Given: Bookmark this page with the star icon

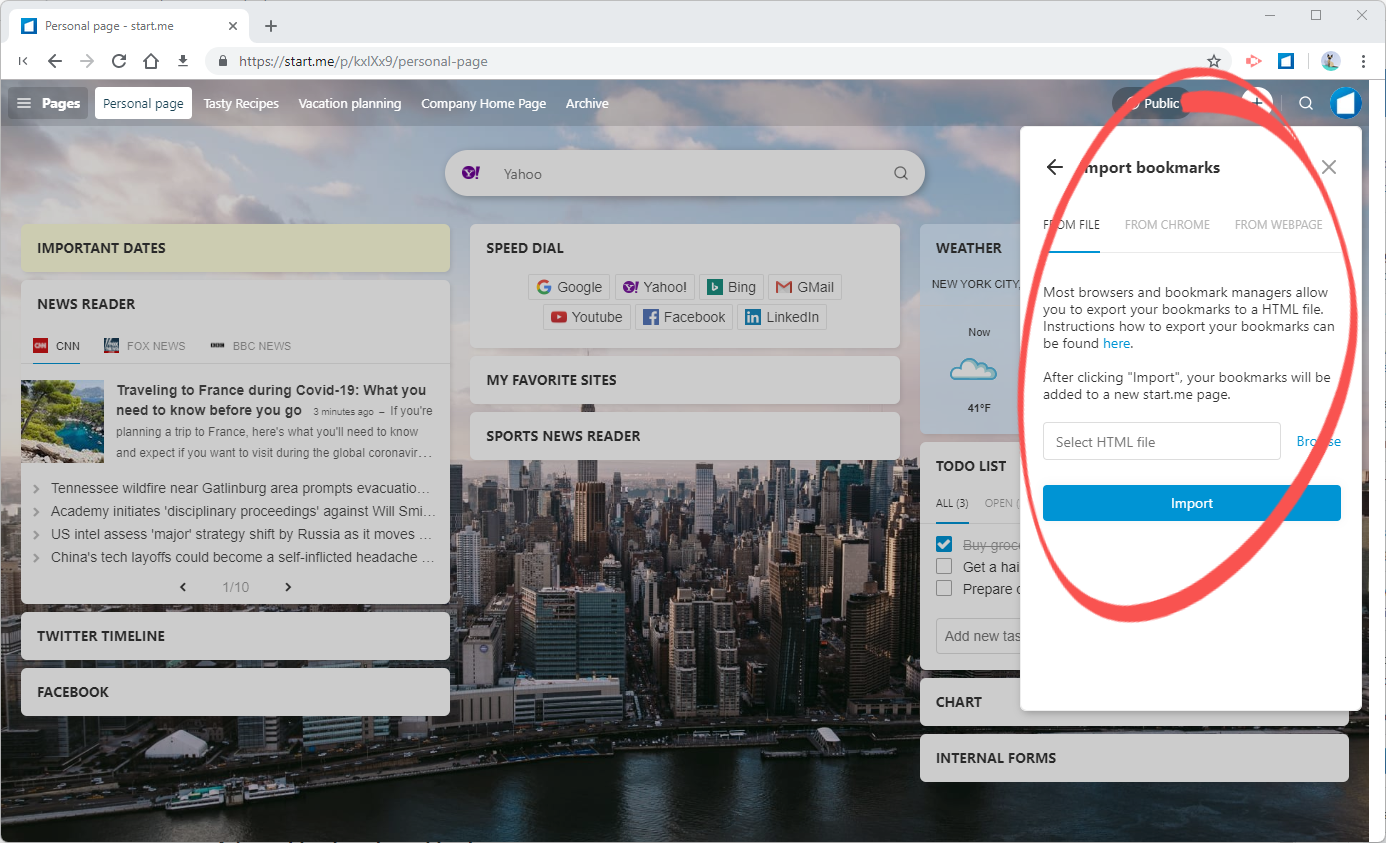Looking at the screenshot, I should pyautogui.click(x=1214, y=61).
